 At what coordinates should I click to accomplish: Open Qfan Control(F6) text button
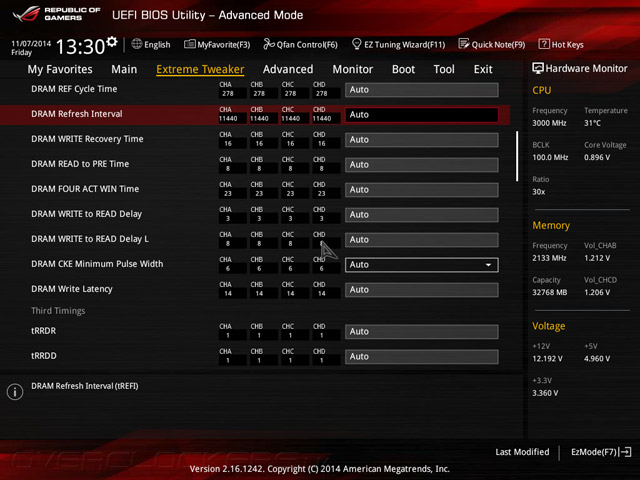click(x=307, y=44)
